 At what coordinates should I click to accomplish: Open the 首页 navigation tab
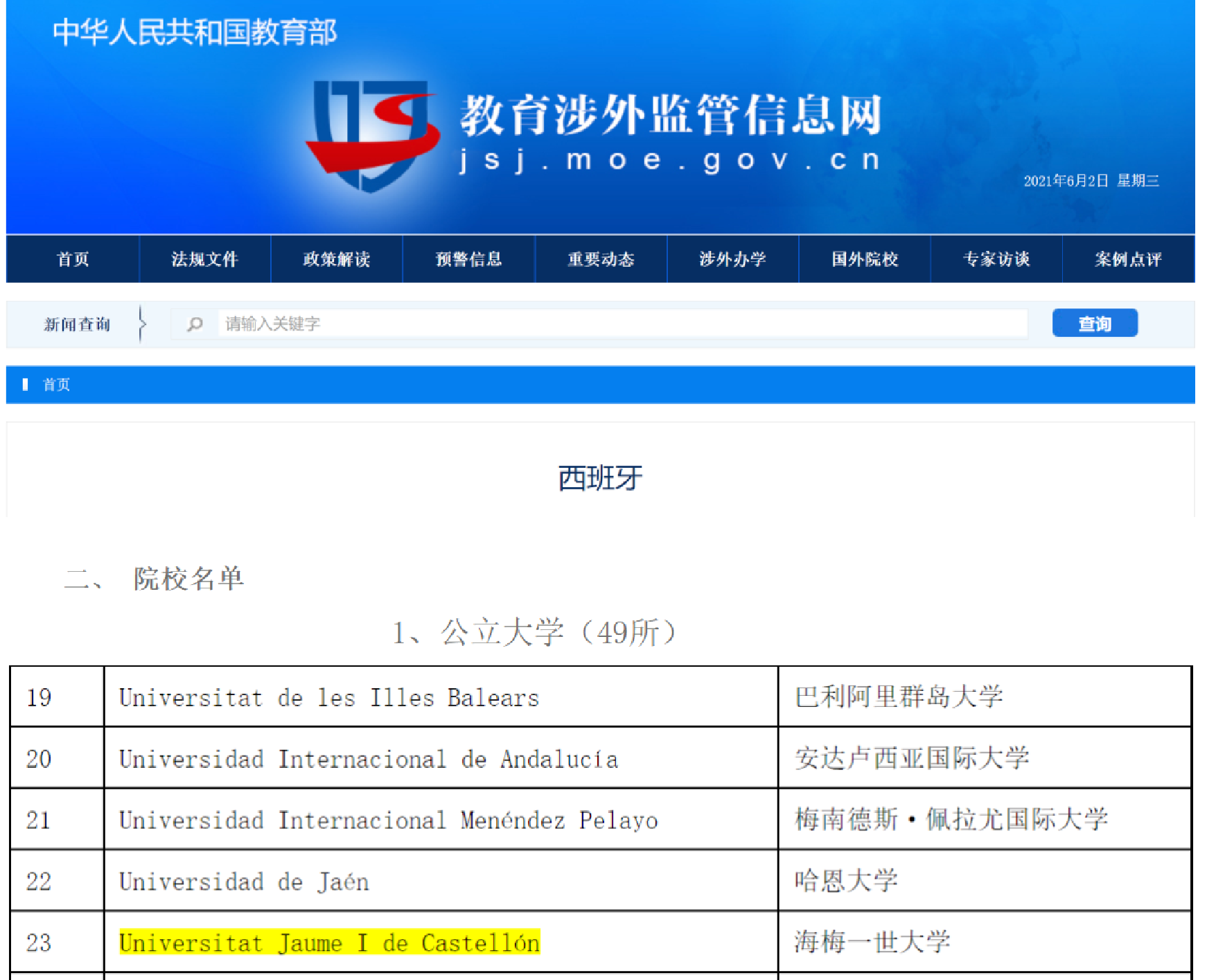73,259
